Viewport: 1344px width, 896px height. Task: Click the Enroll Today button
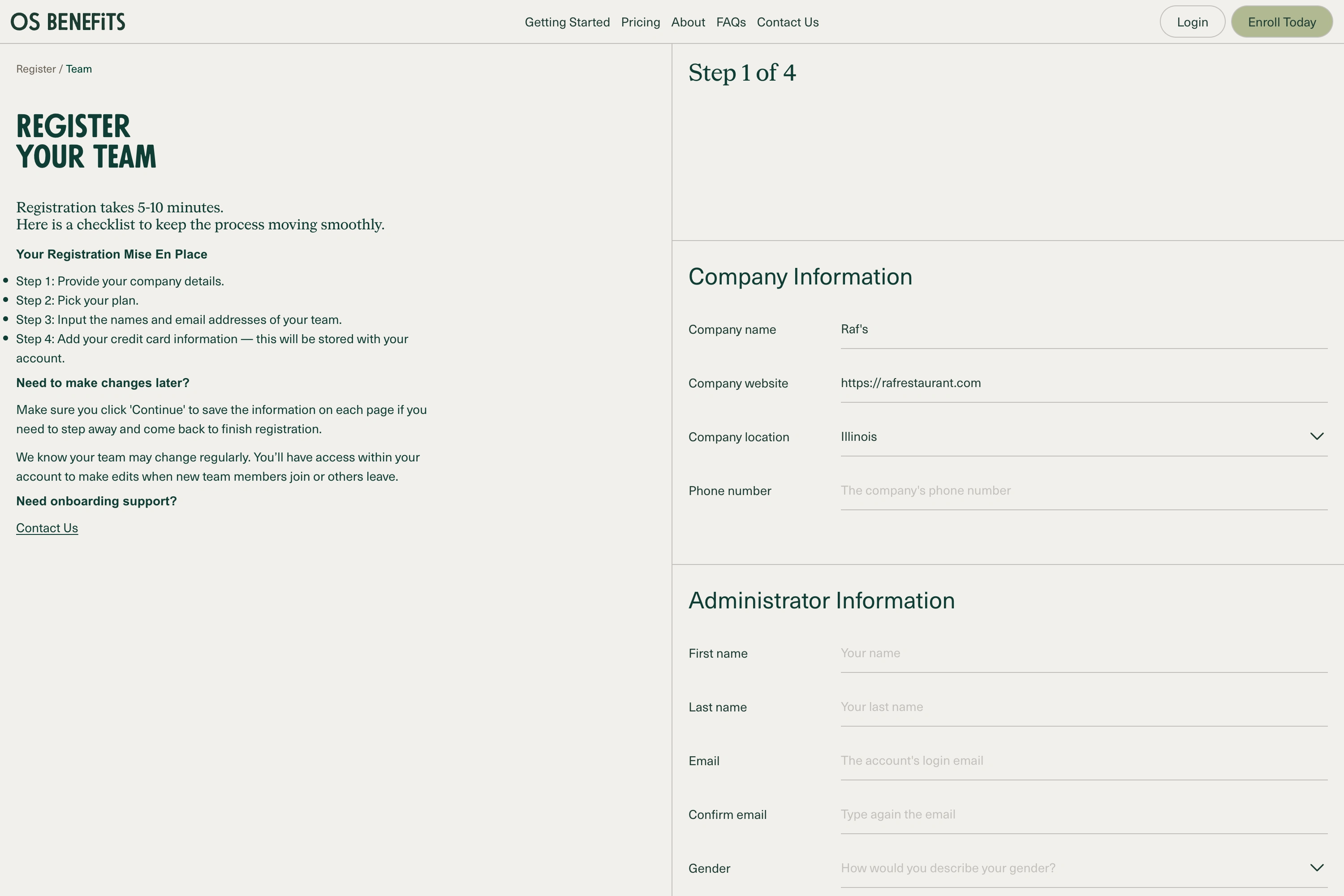coord(1281,22)
